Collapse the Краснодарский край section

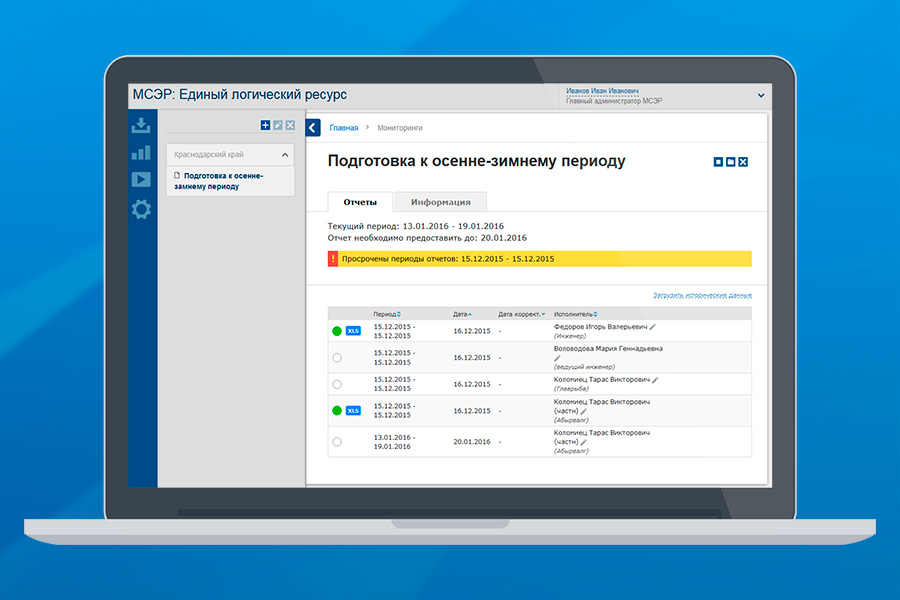click(x=284, y=155)
